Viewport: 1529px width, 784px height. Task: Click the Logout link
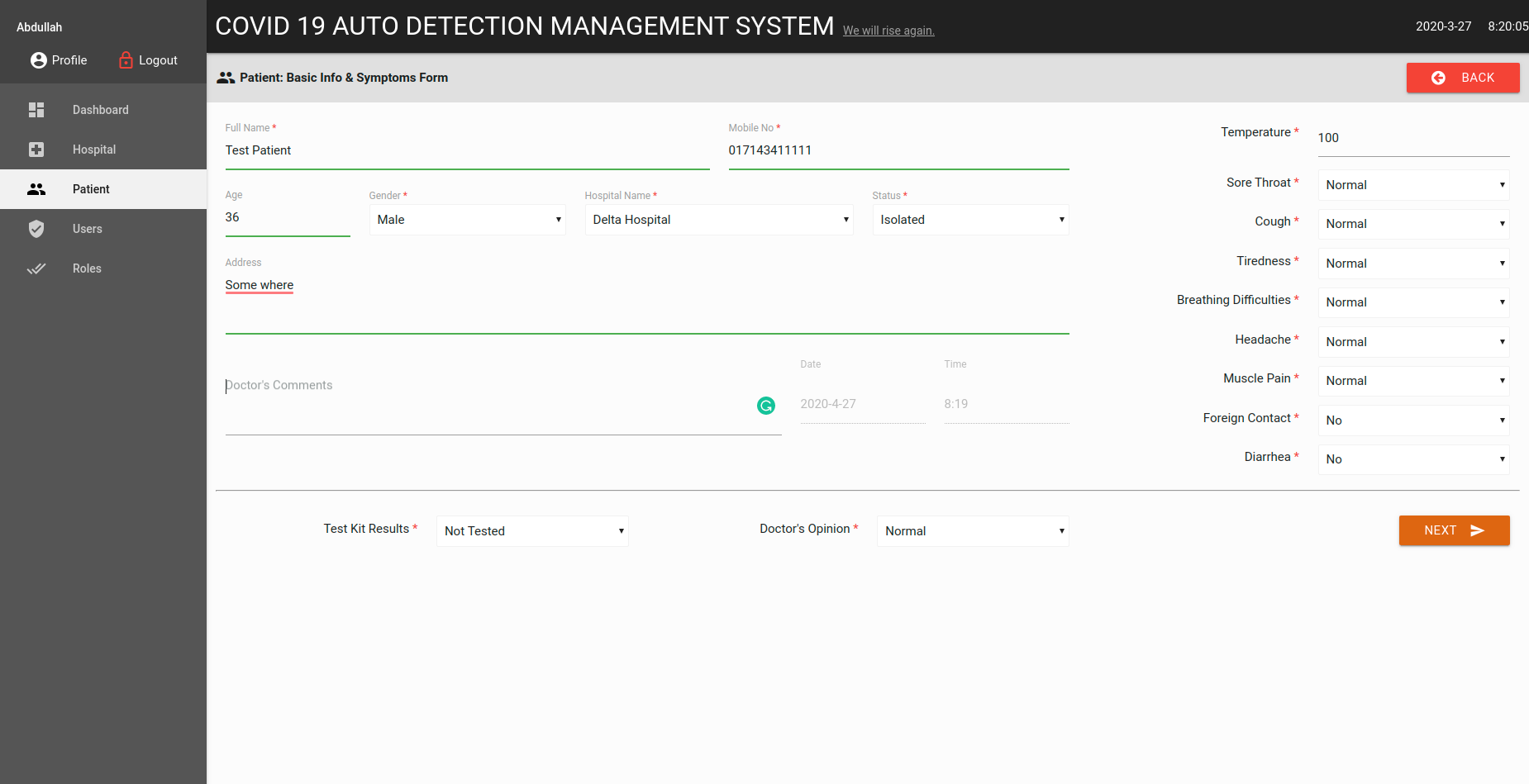point(149,60)
